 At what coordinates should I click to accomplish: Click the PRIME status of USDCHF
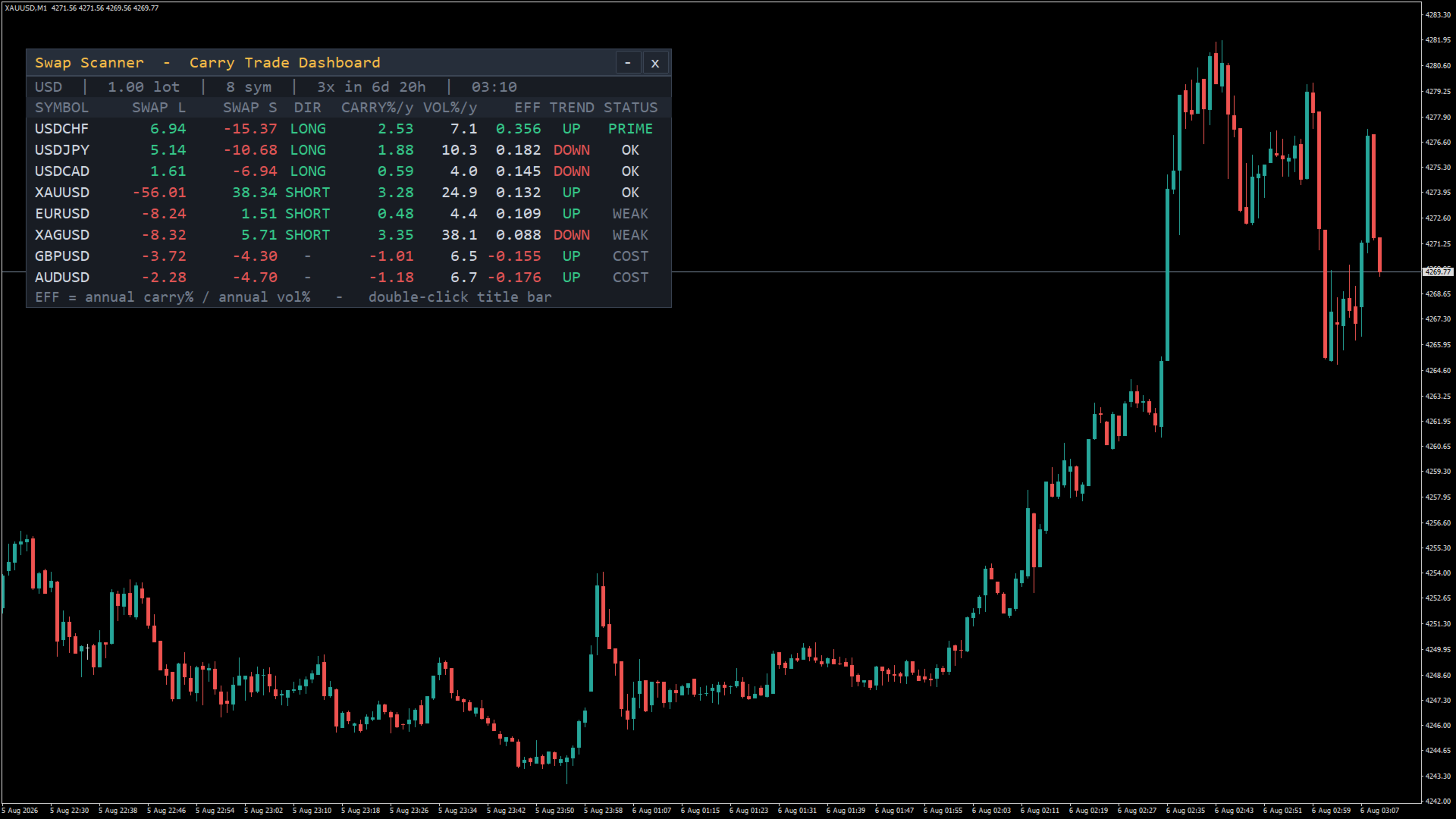(630, 129)
